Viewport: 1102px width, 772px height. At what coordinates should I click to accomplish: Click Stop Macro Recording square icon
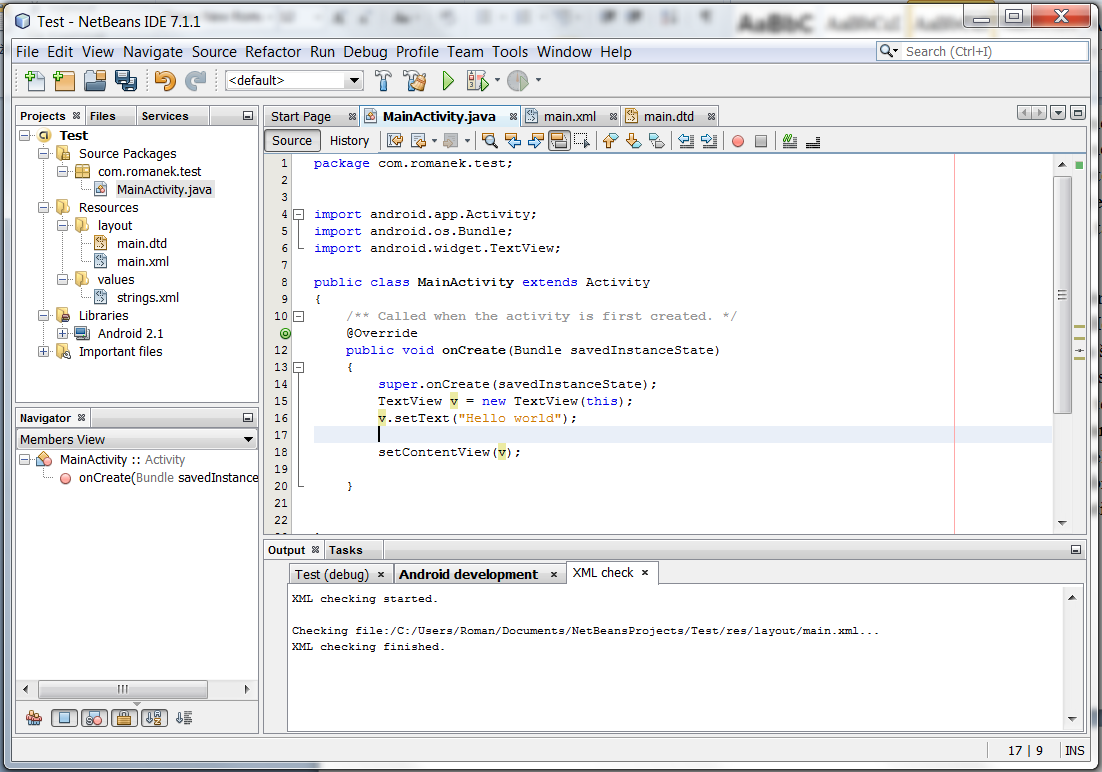pos(760,141)
